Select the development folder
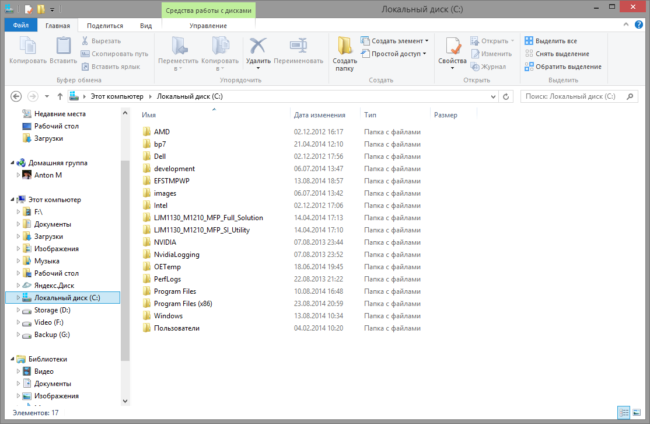Screen dimensions: 650x424 pyautogui.click(x=174, y=169)
